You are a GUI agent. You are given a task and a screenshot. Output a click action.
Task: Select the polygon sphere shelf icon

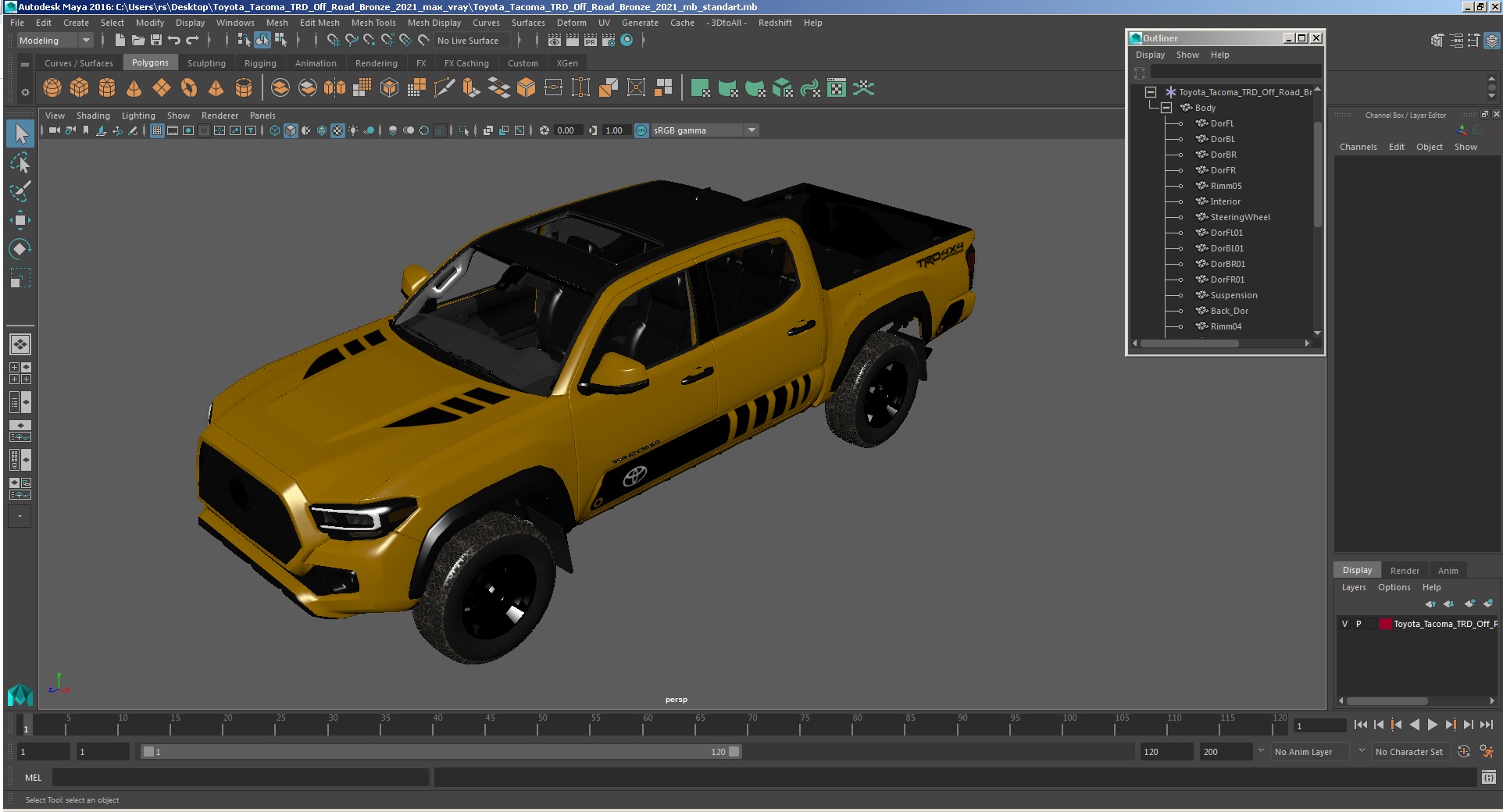click(x=52, y=88)
